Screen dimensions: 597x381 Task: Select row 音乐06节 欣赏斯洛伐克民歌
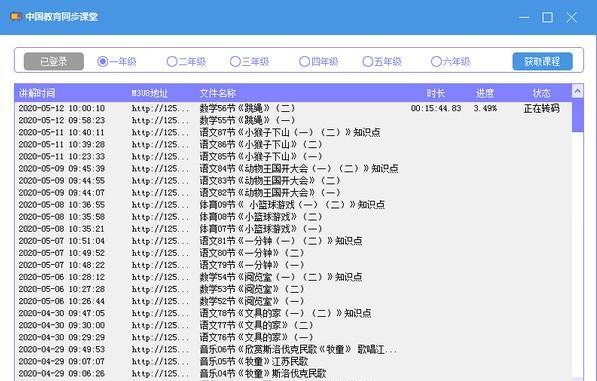[x=293, y=349]
